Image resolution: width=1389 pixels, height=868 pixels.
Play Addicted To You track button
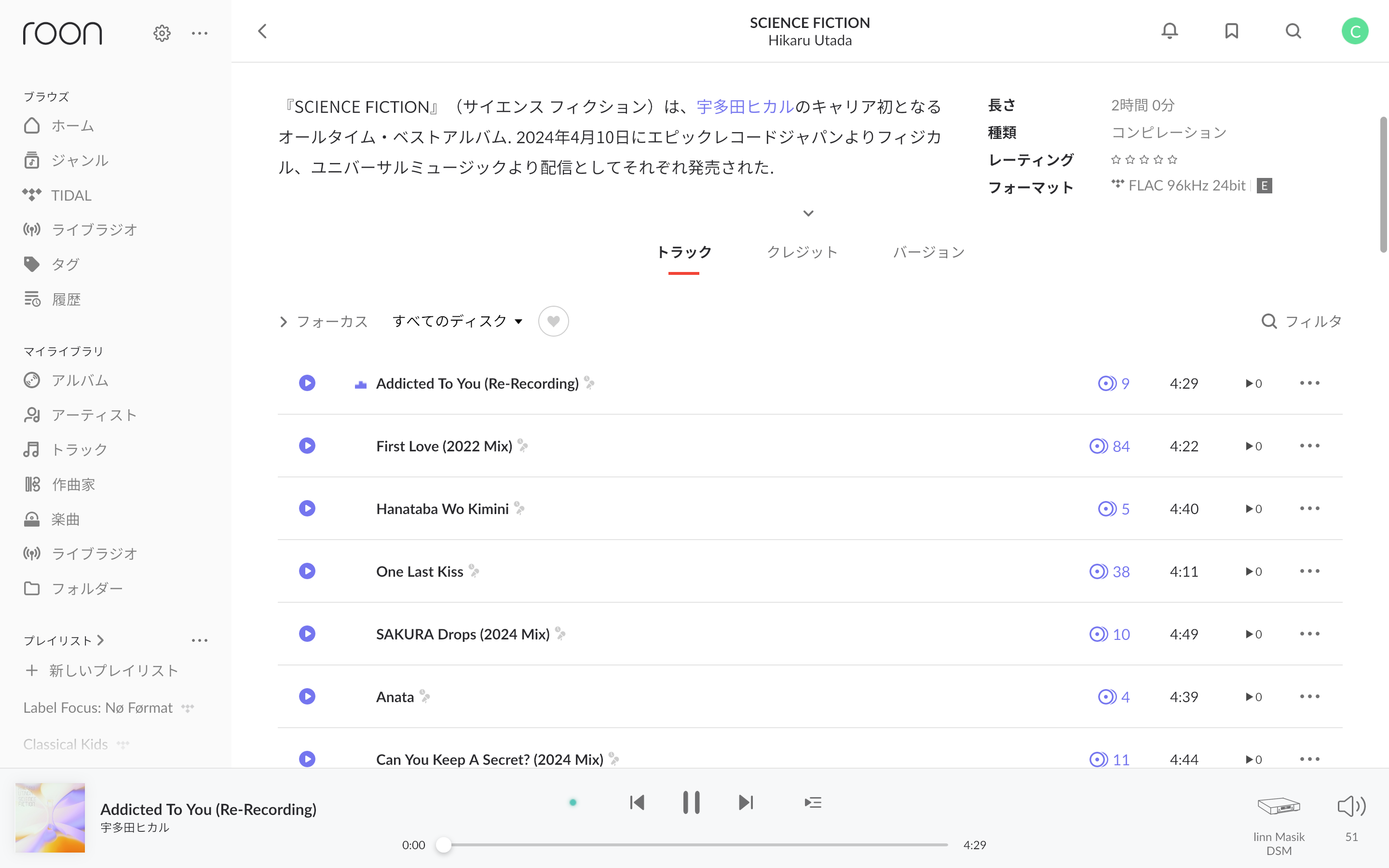(x=307, y=383)
